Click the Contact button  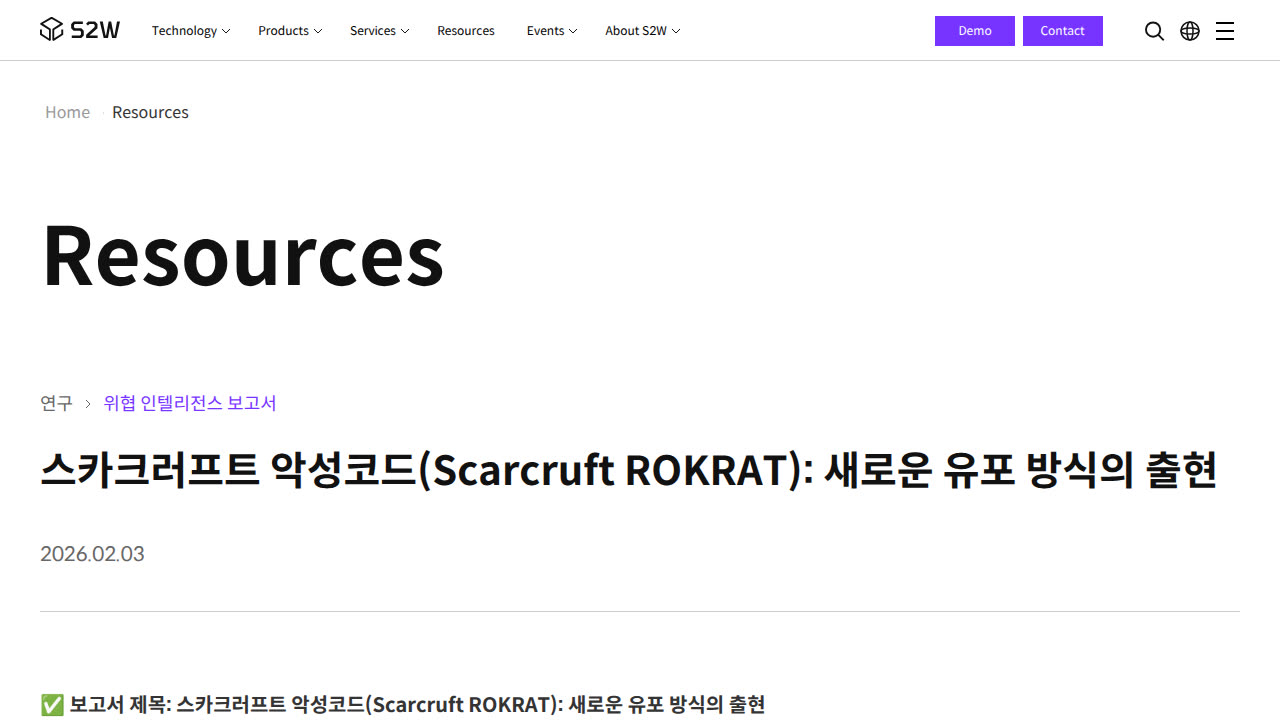click(1063, 31)
